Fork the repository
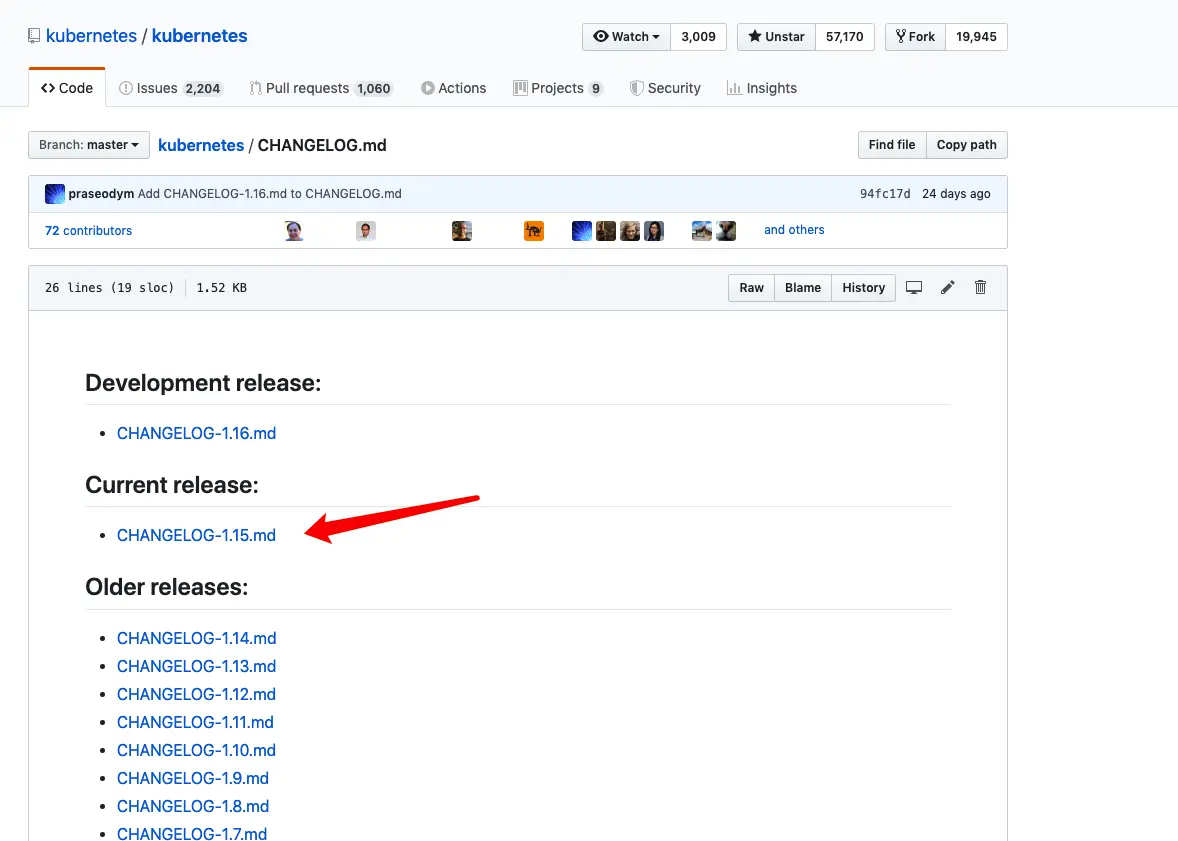Screen dimensions: 1178x841 coord(915,37)
